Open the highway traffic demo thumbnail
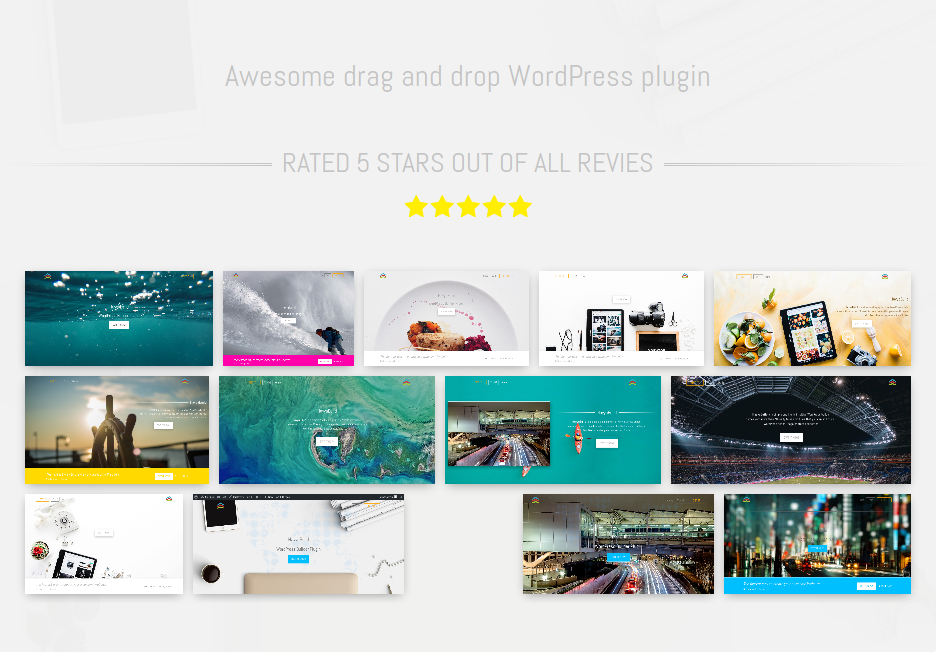 point(618,543)
